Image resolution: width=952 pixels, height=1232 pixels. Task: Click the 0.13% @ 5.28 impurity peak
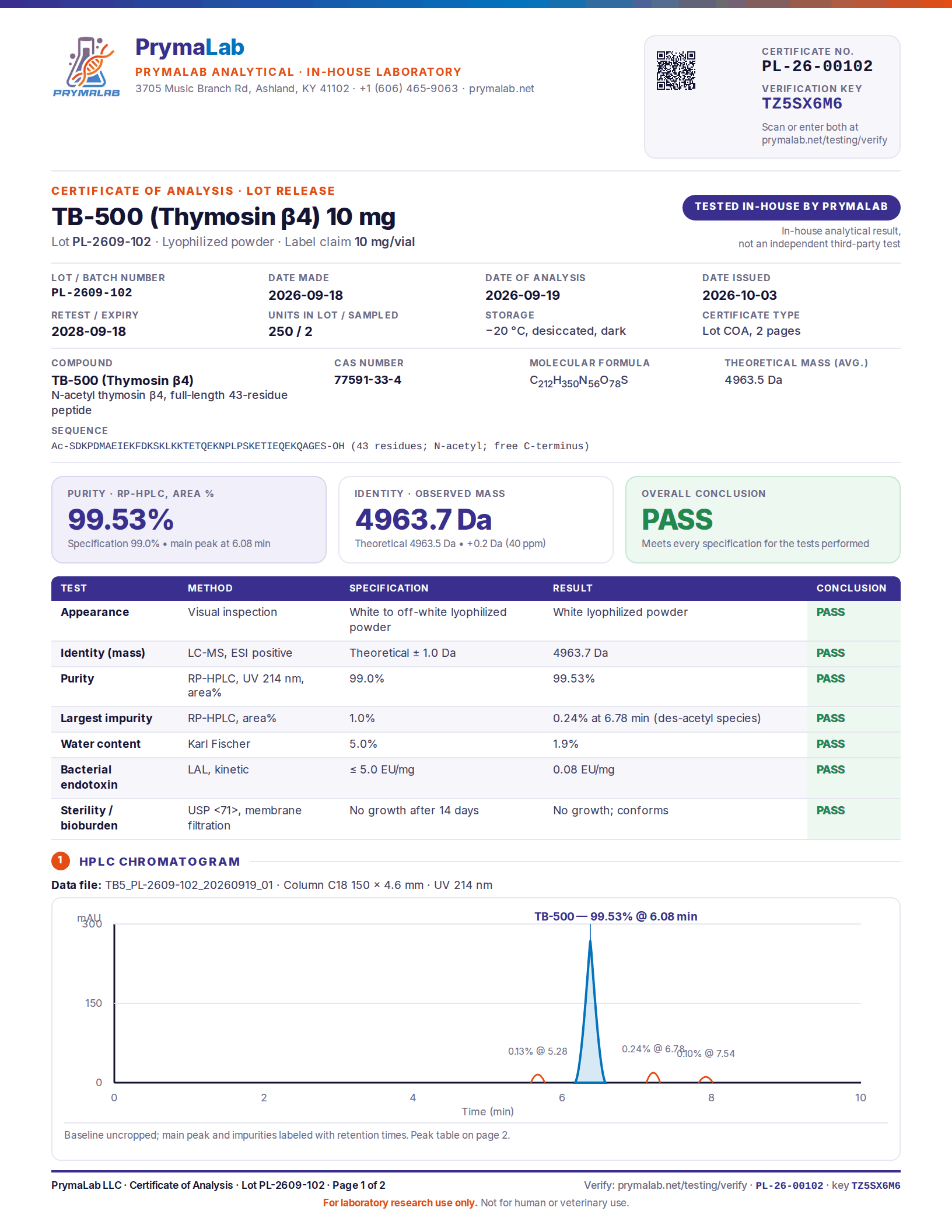[538, 1079]
